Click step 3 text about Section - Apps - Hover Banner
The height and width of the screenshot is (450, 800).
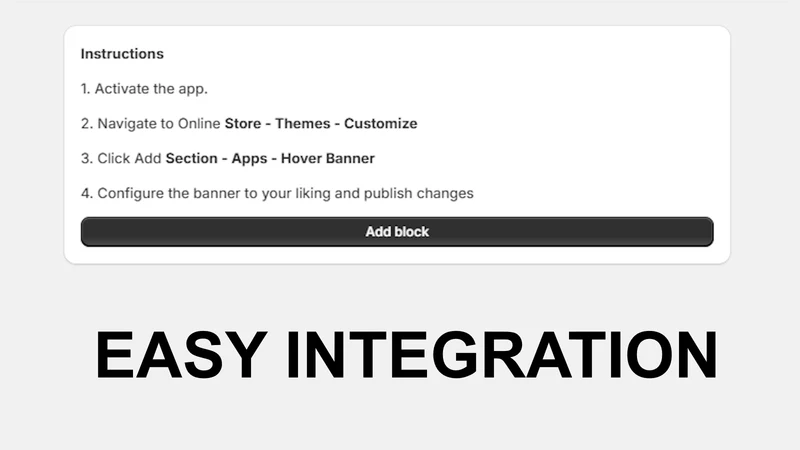(228, 158)
